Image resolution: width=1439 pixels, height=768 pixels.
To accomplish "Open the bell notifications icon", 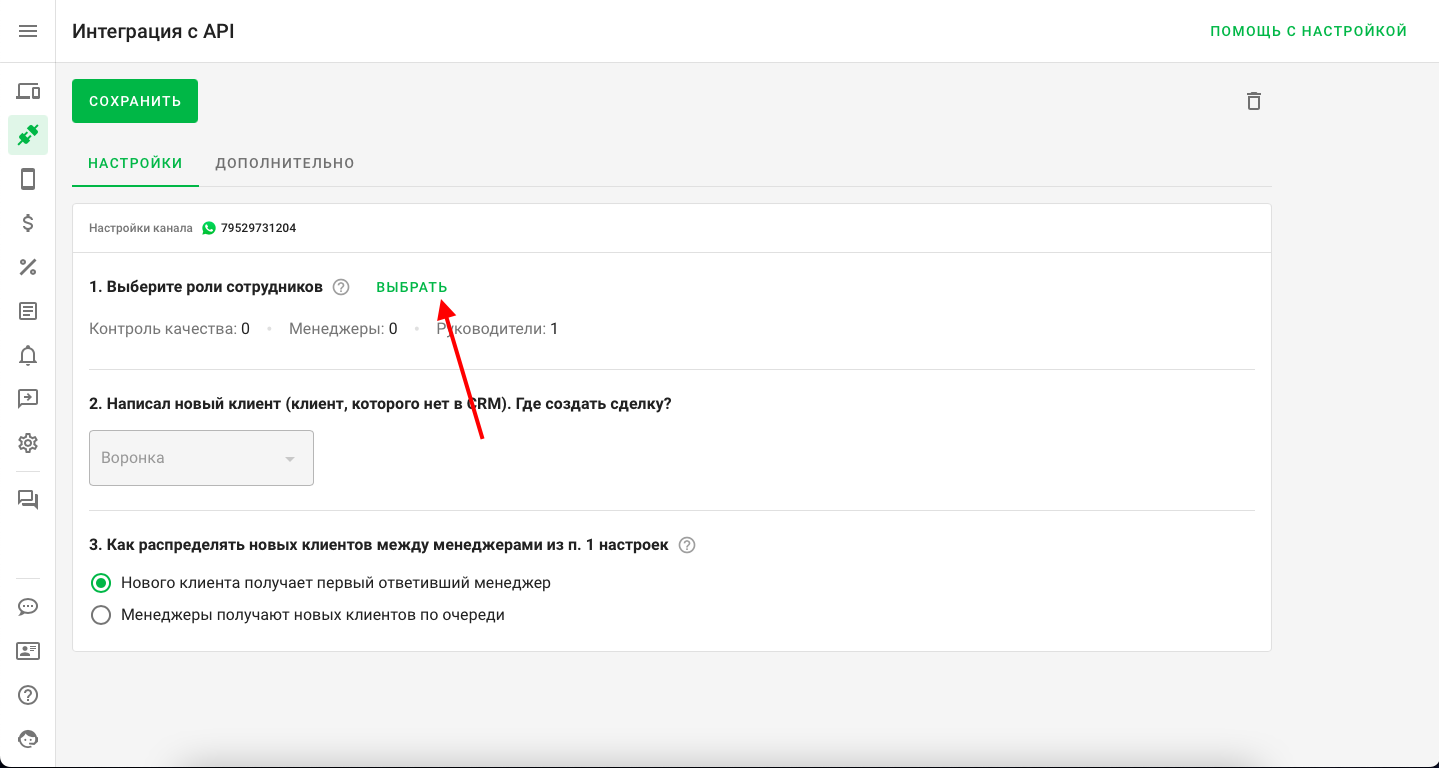I will pyautogui.click(x=28, y=355).
